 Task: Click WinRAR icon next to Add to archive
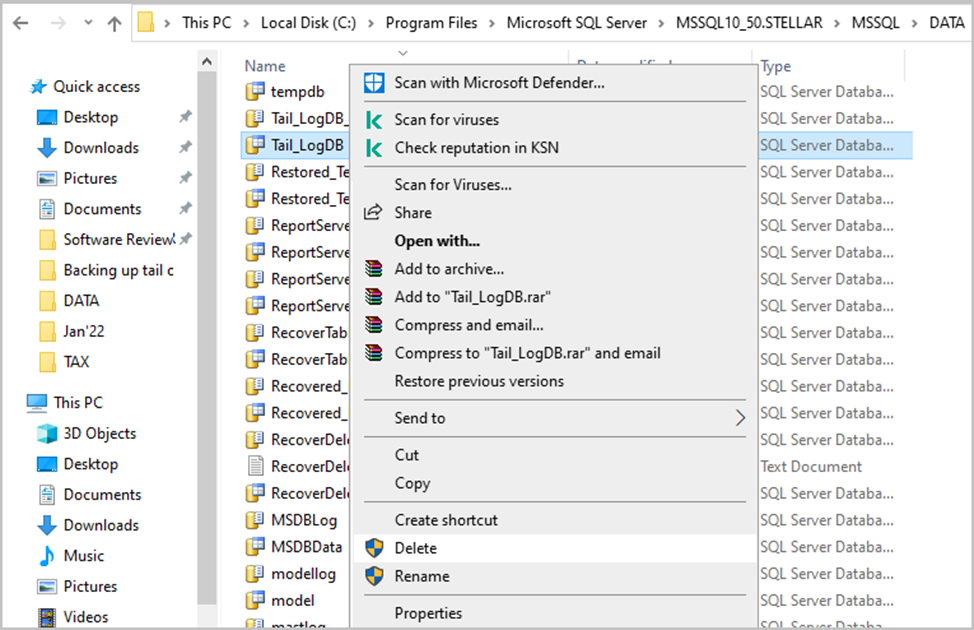pos(373,268)
